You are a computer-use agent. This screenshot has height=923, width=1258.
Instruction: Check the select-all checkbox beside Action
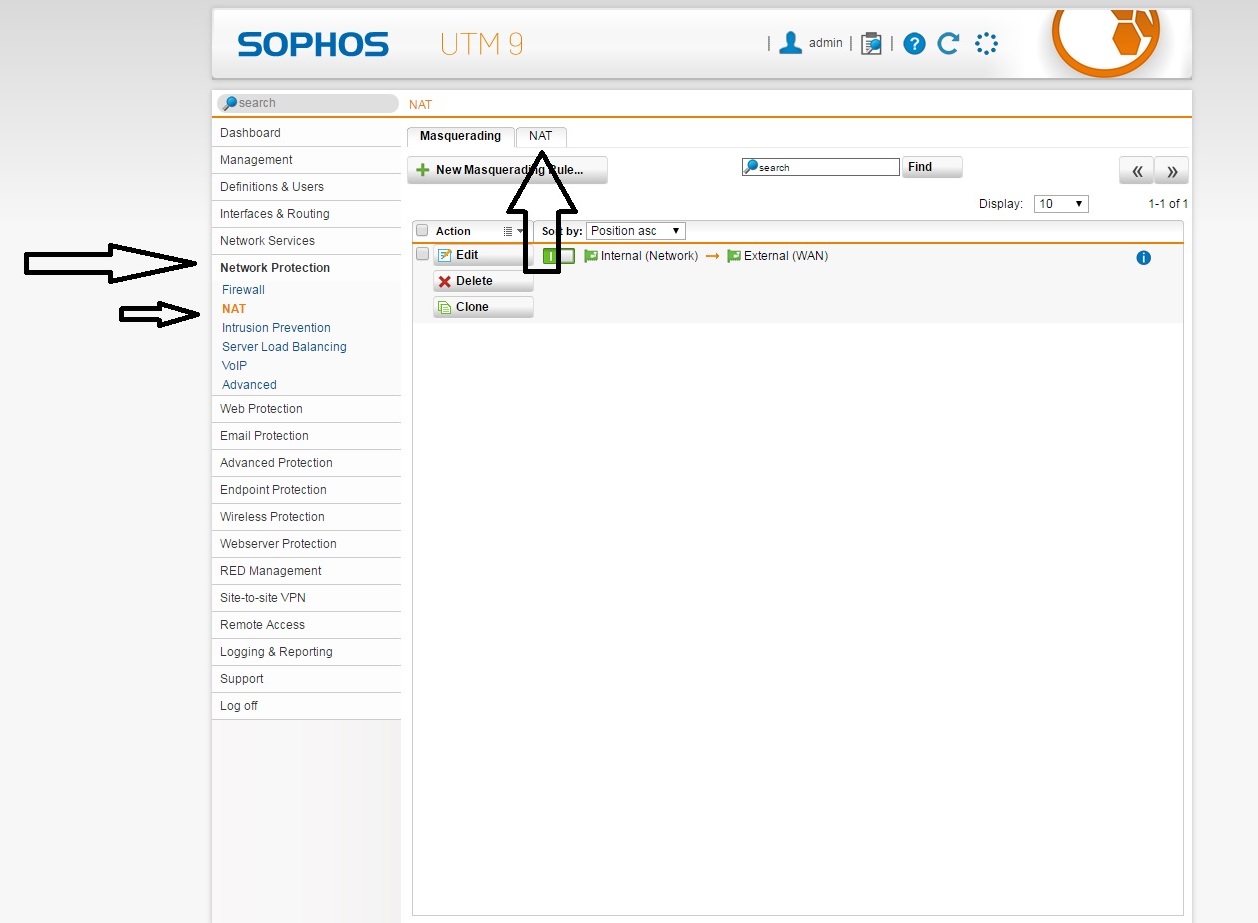(x=422, y=231)
